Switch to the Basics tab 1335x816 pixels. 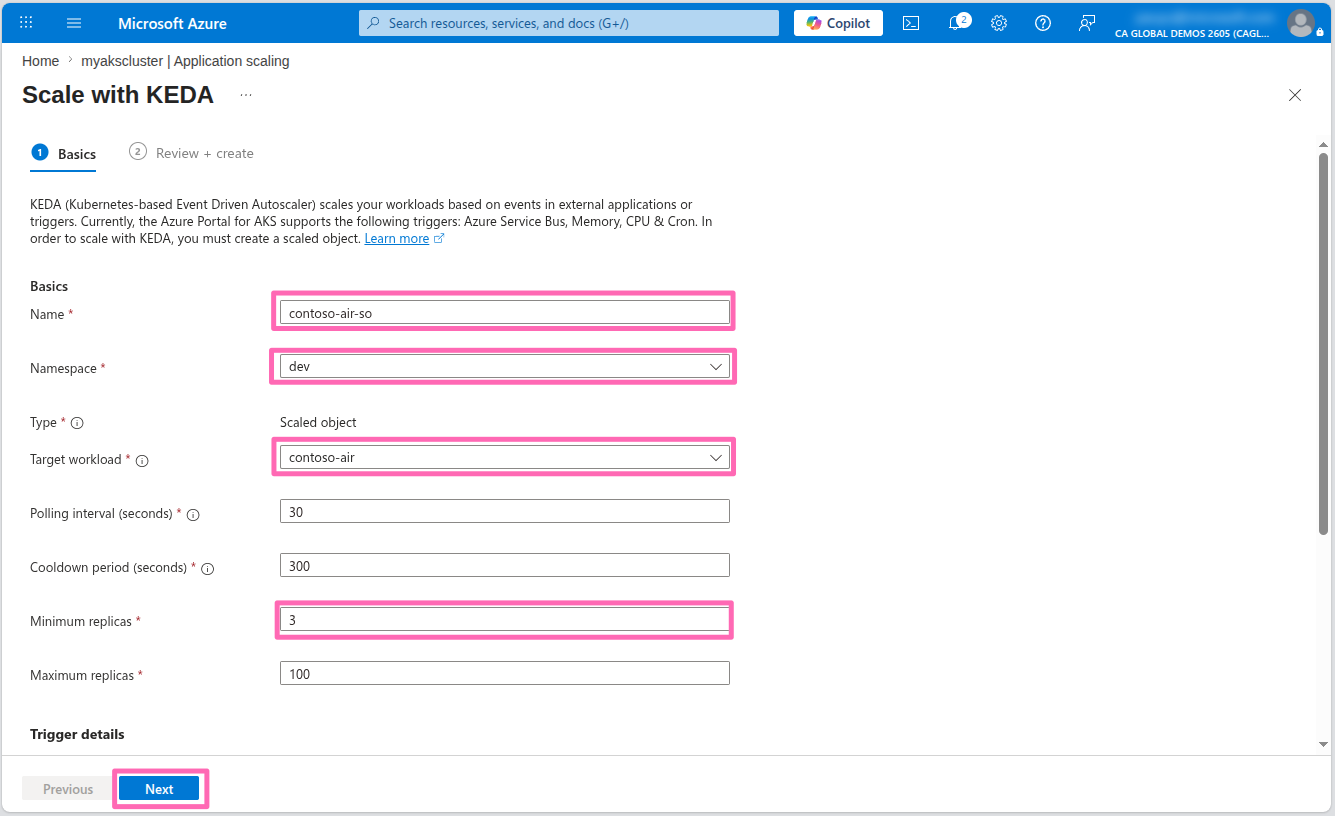click(x=64, y=154)
